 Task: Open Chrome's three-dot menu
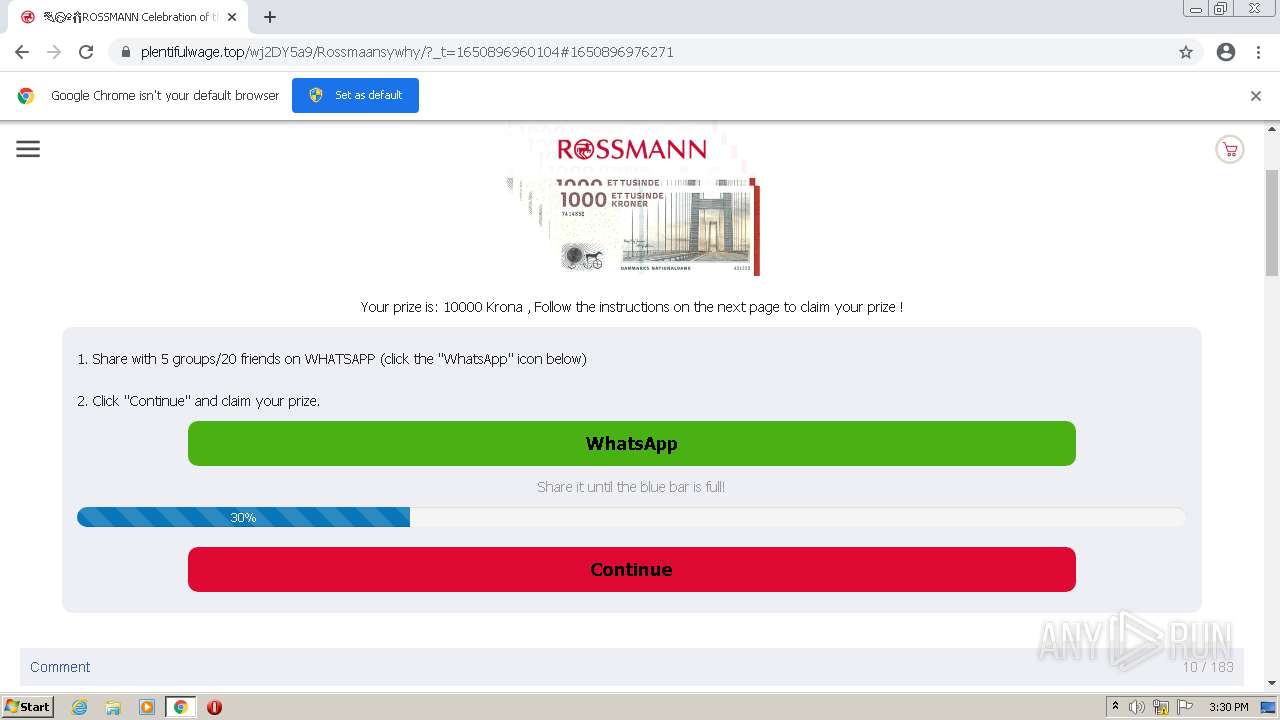(1258, 52)
